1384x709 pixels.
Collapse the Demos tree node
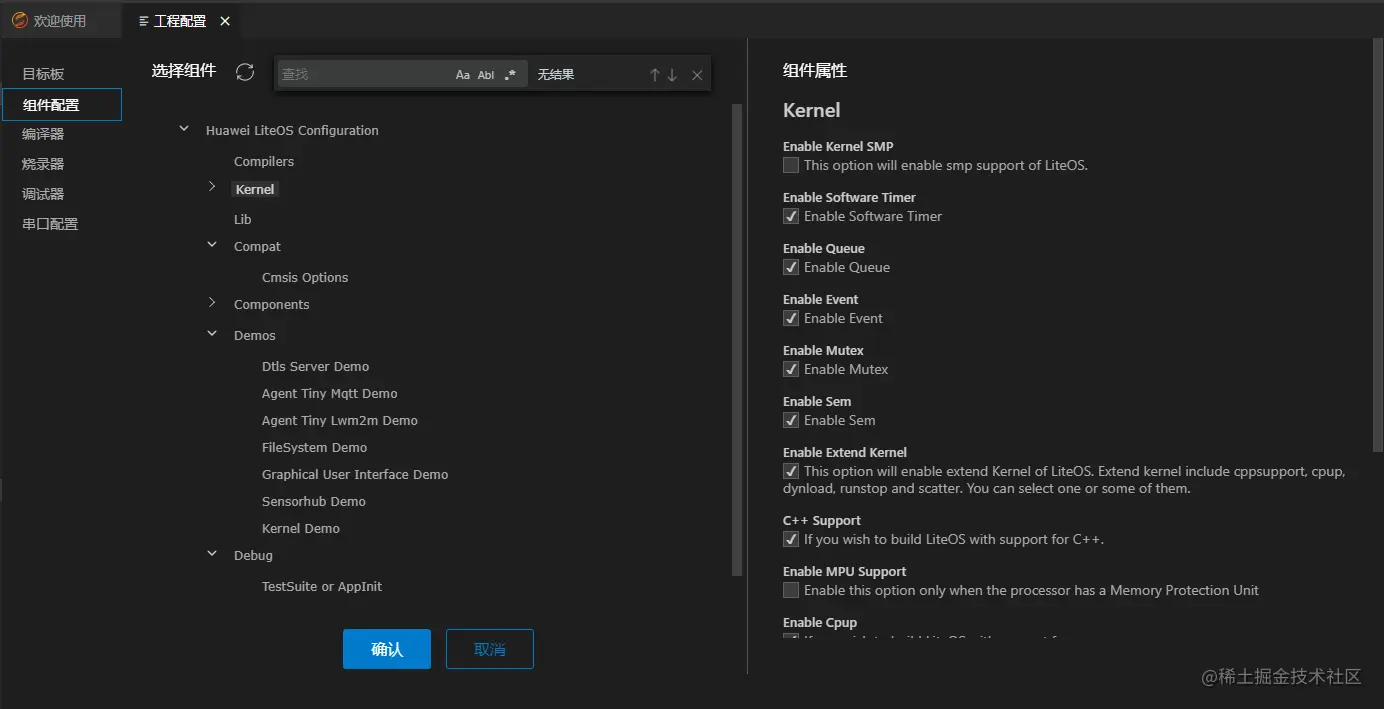click(212, 334)
